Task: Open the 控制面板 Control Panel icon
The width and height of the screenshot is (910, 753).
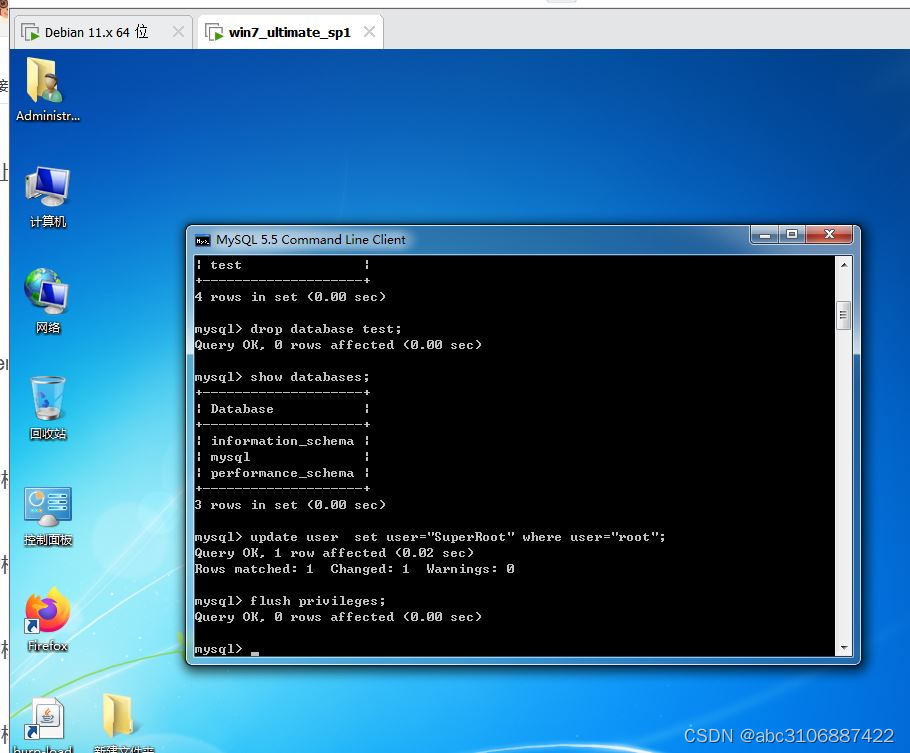Action: 48,516
